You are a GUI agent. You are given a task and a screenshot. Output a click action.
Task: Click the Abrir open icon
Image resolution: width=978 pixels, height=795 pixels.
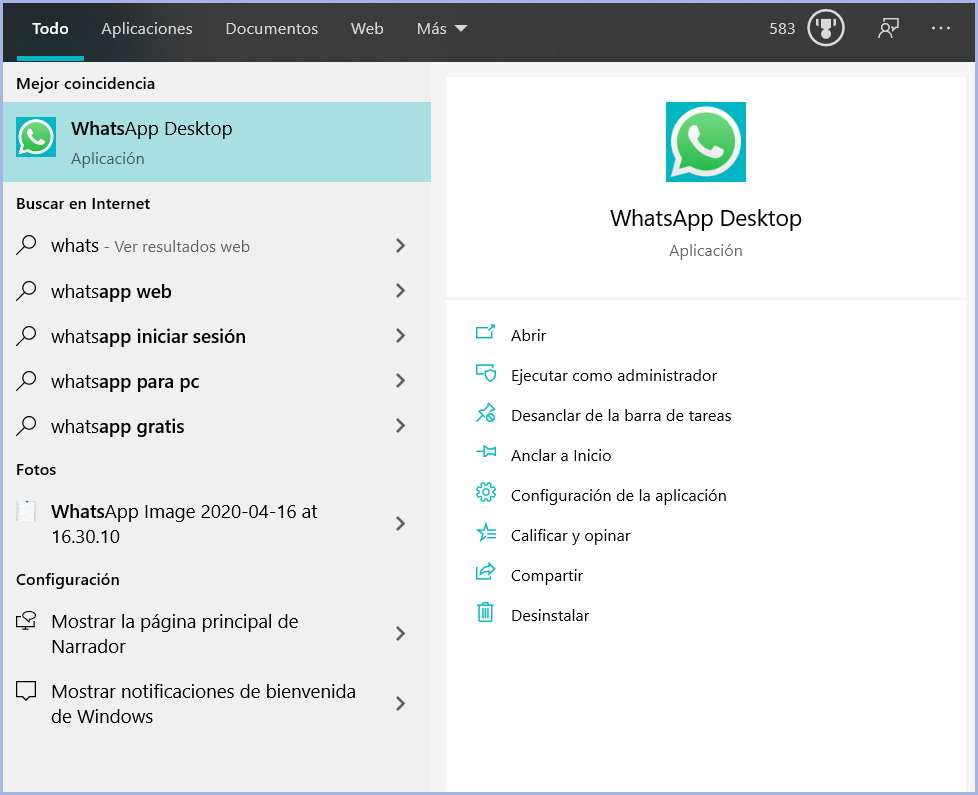click(x=486, y=335)
